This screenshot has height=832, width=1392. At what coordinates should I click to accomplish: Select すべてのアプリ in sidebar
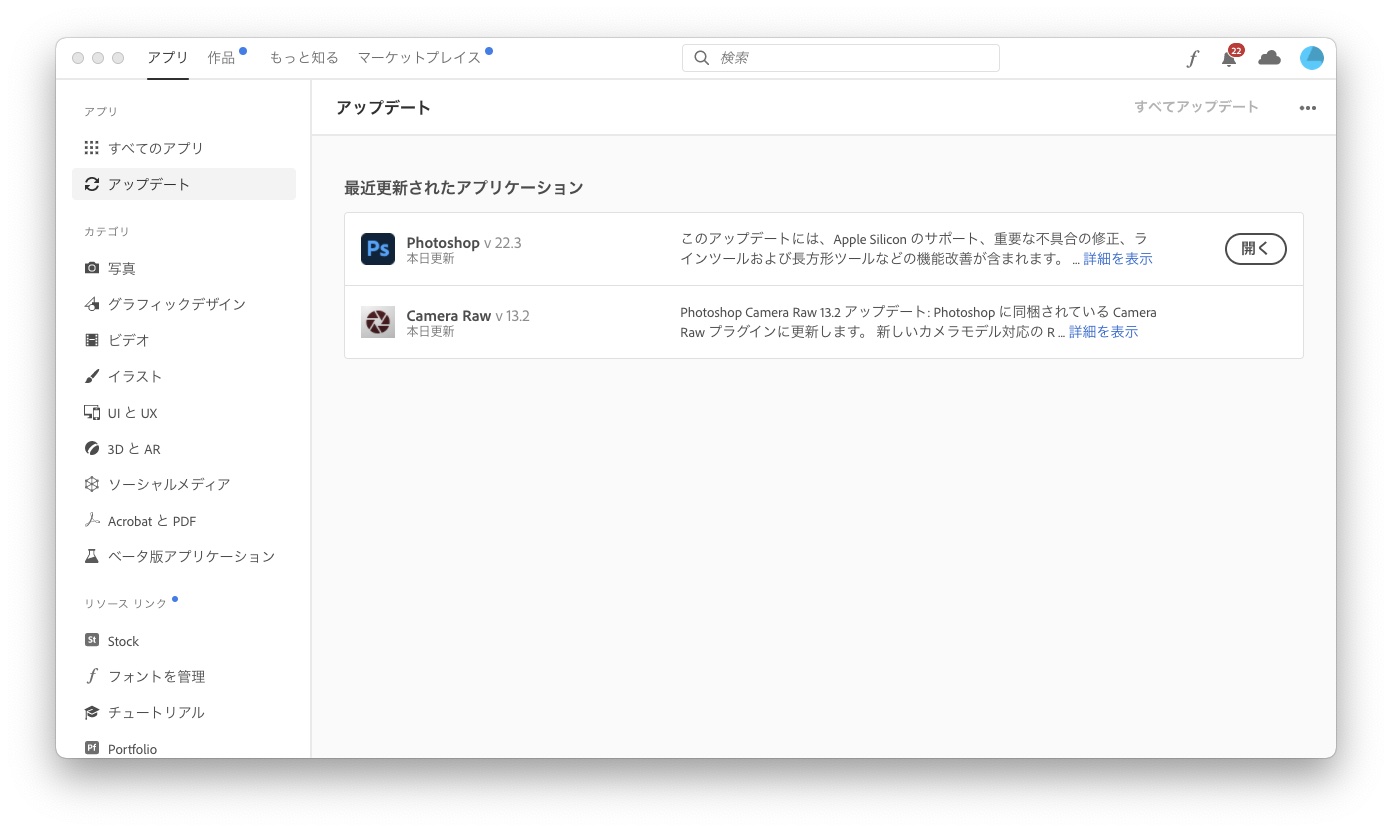click(x=184, y=148)
